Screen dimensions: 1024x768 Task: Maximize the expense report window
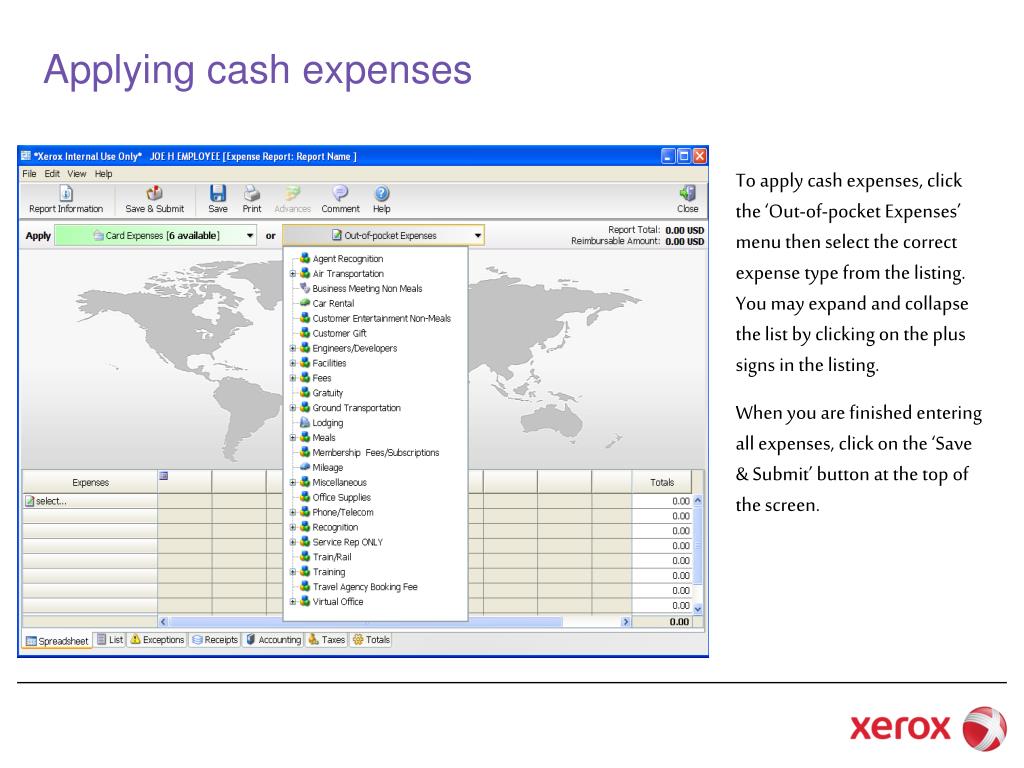(684, 156)
